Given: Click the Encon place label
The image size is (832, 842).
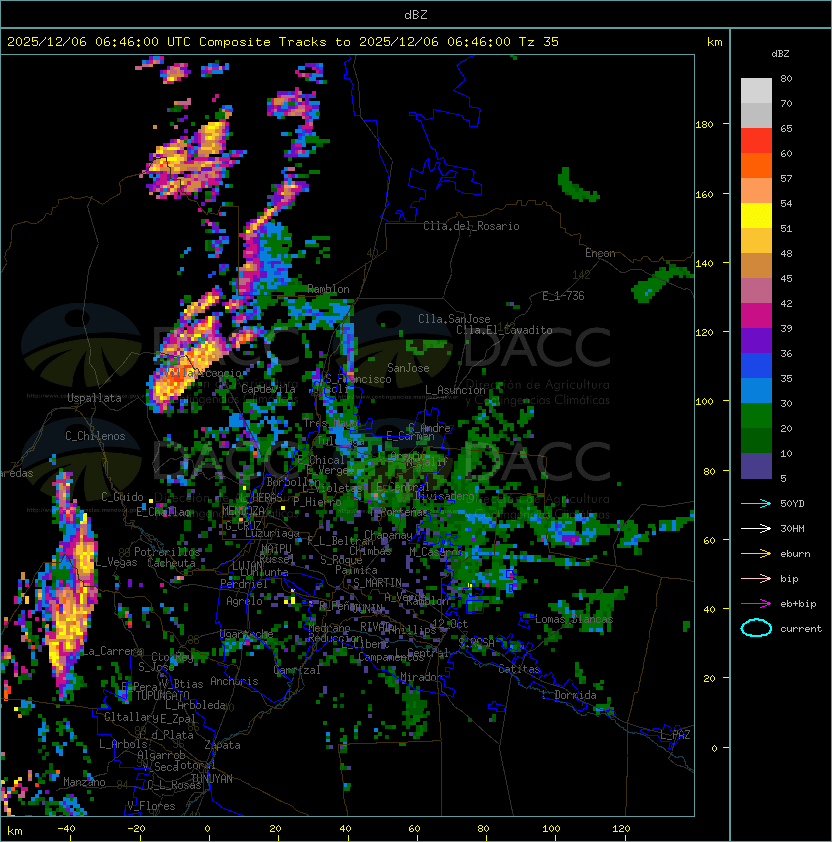Looking at the screenshot, I should [x=600, y=253].
